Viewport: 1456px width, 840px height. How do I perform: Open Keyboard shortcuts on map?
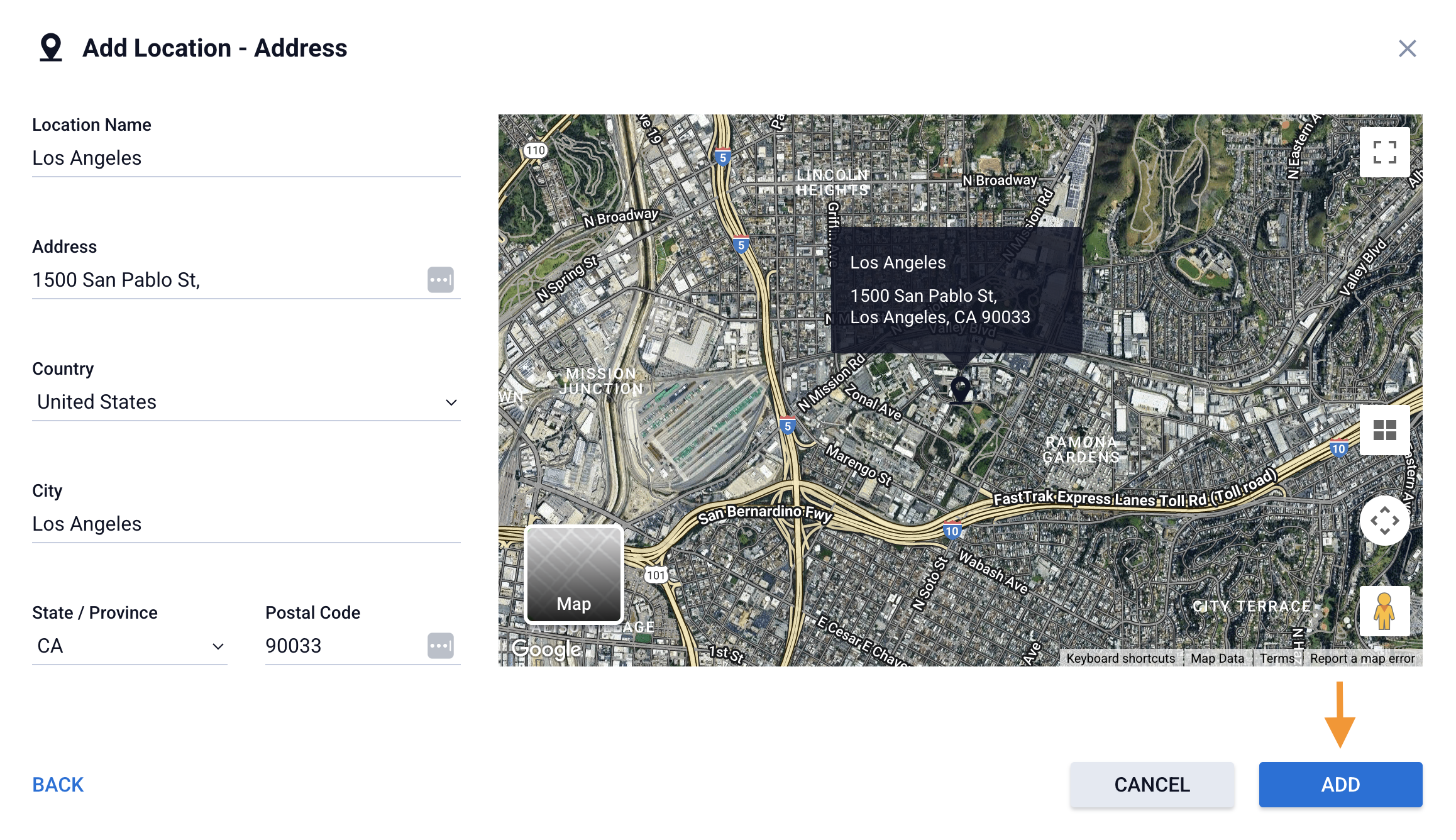pyautogui.click(x=1120, y=658)
